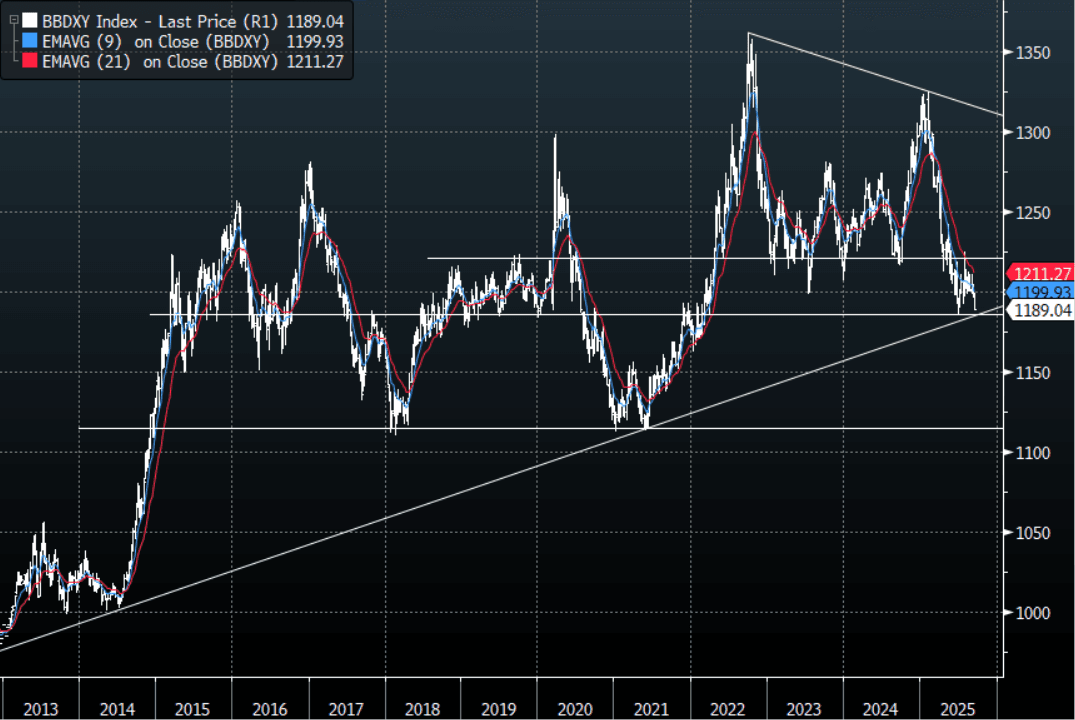Click the 2013 label on the time axis
This screenshot has width=1075, height=720.
[40, 709]
